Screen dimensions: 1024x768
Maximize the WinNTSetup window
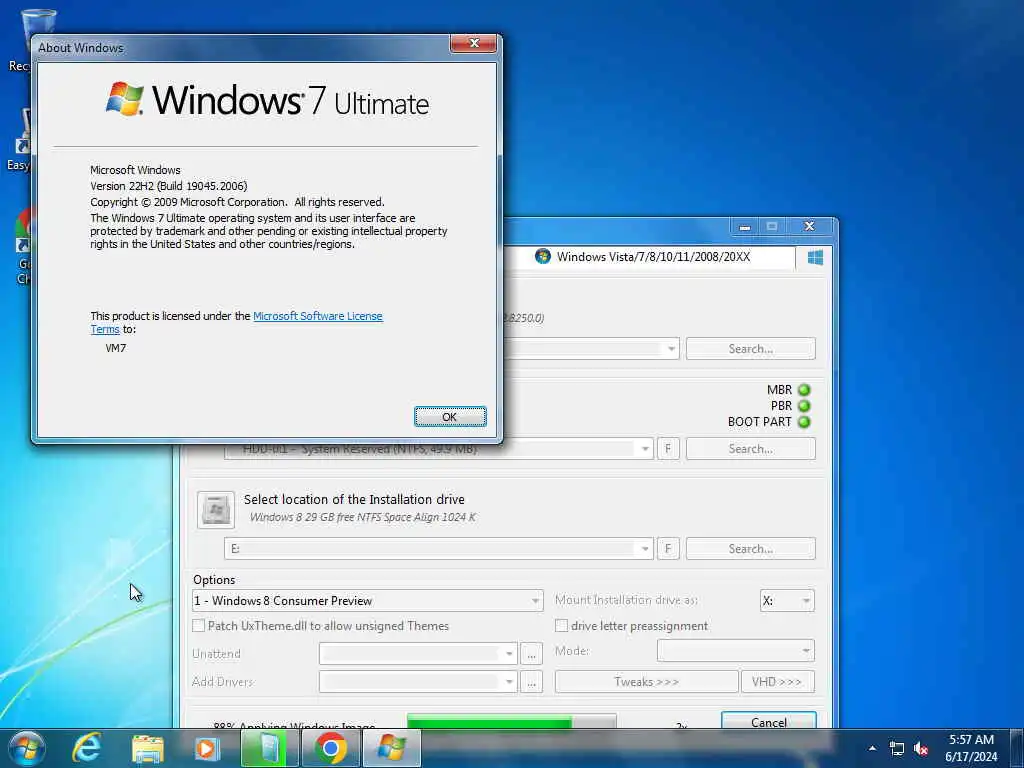click(x=772, y=227)
